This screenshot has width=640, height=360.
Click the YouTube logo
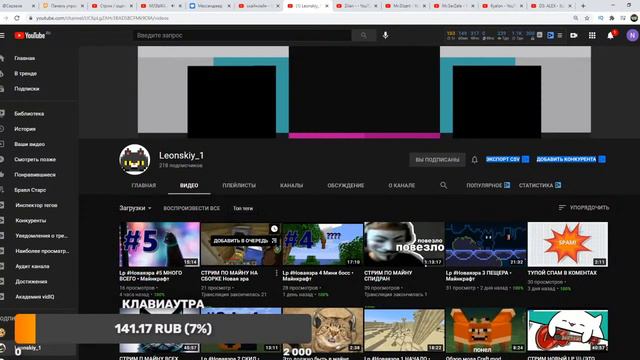pyautogui.click(x=30, y=36)
